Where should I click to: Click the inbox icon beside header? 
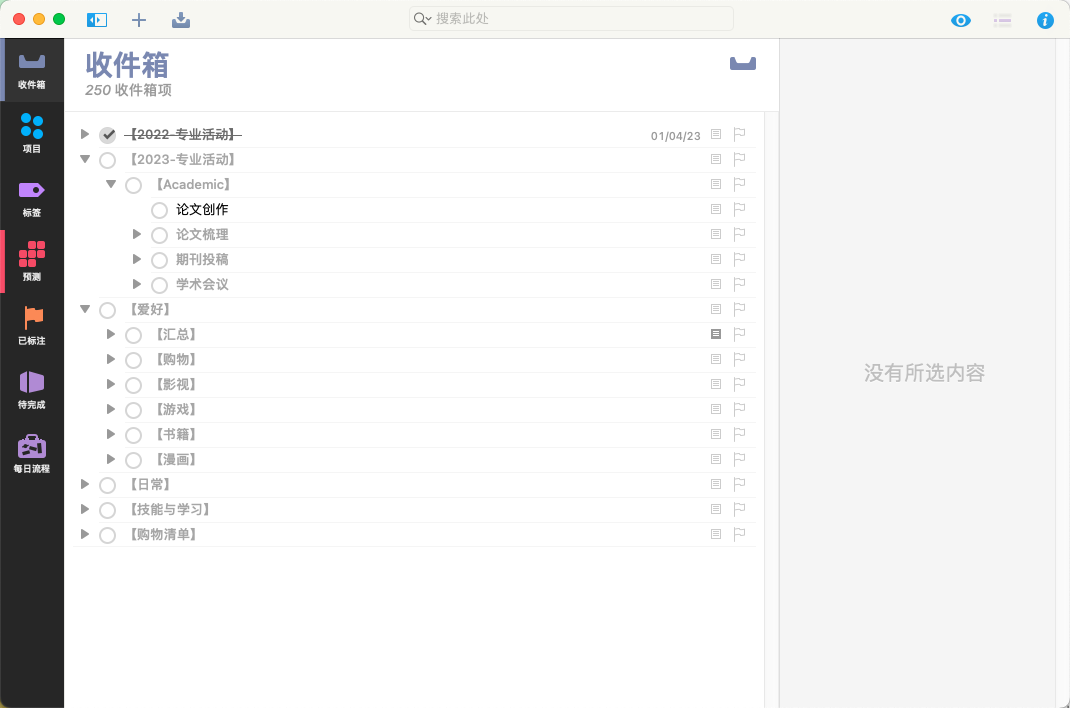point(742,64)
